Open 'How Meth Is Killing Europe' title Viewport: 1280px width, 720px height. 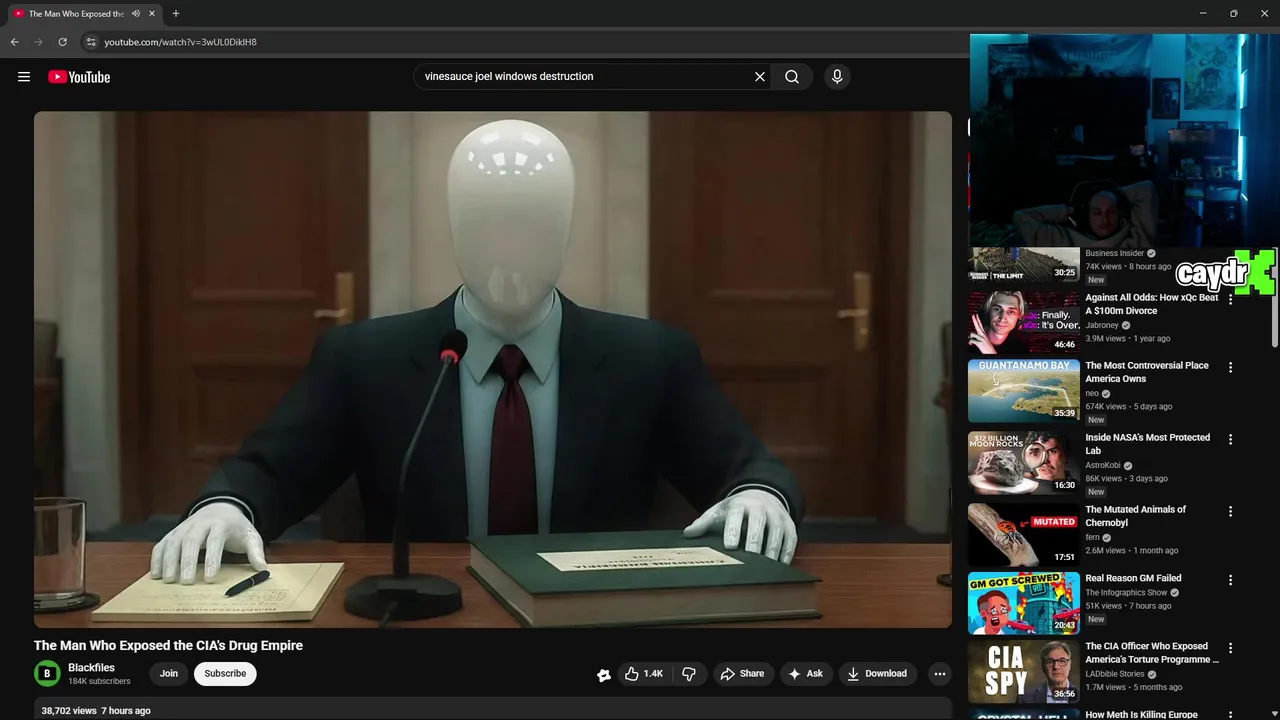pos(1141,714)
